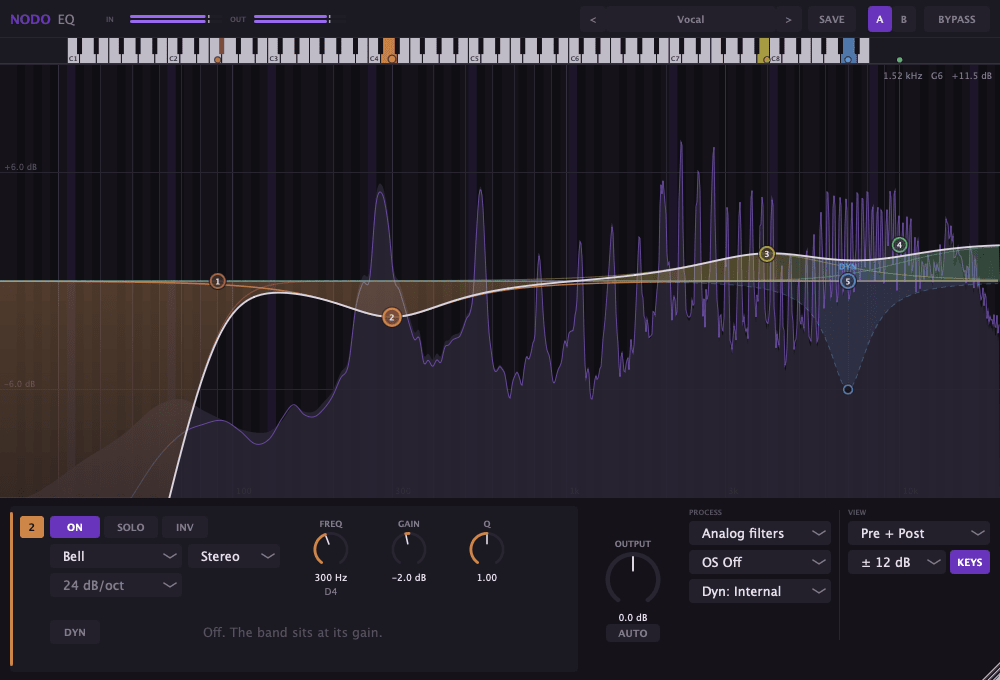Open the Stereo channel mode dropdown
The image size is (1000, 680).
233,556
